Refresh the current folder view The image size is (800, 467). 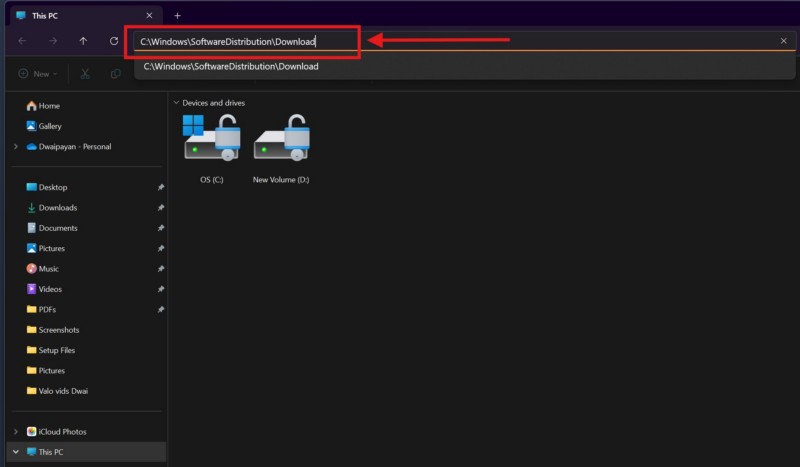(114, 41)
